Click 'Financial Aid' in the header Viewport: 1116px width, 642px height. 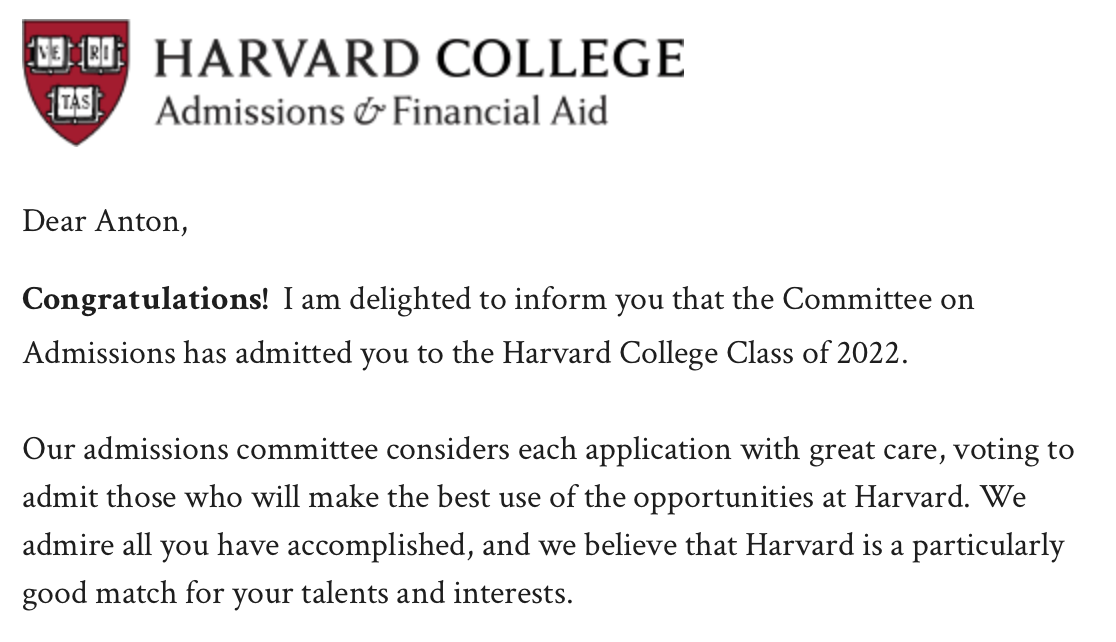click(500, 112)
